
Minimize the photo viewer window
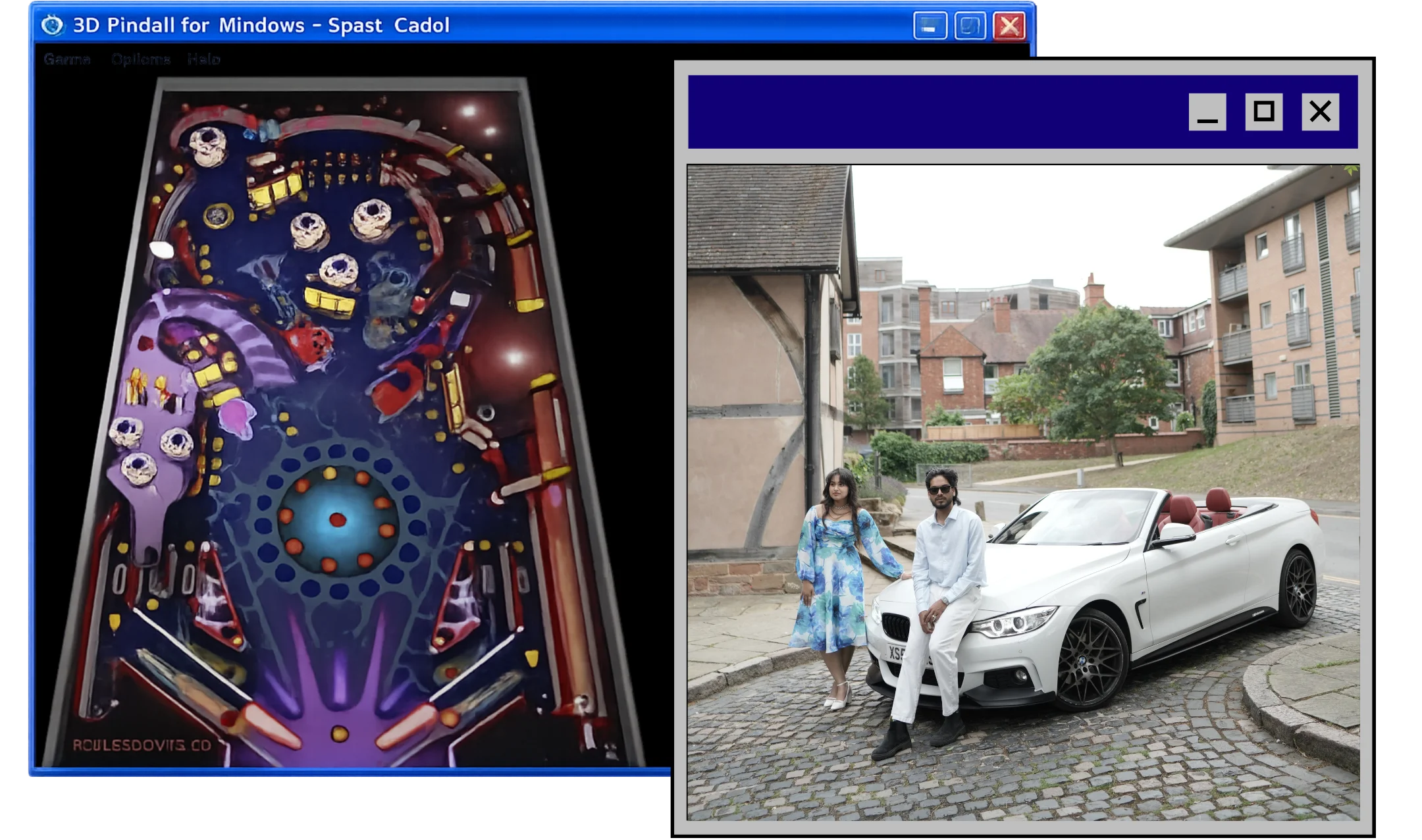click(1207, 112)
